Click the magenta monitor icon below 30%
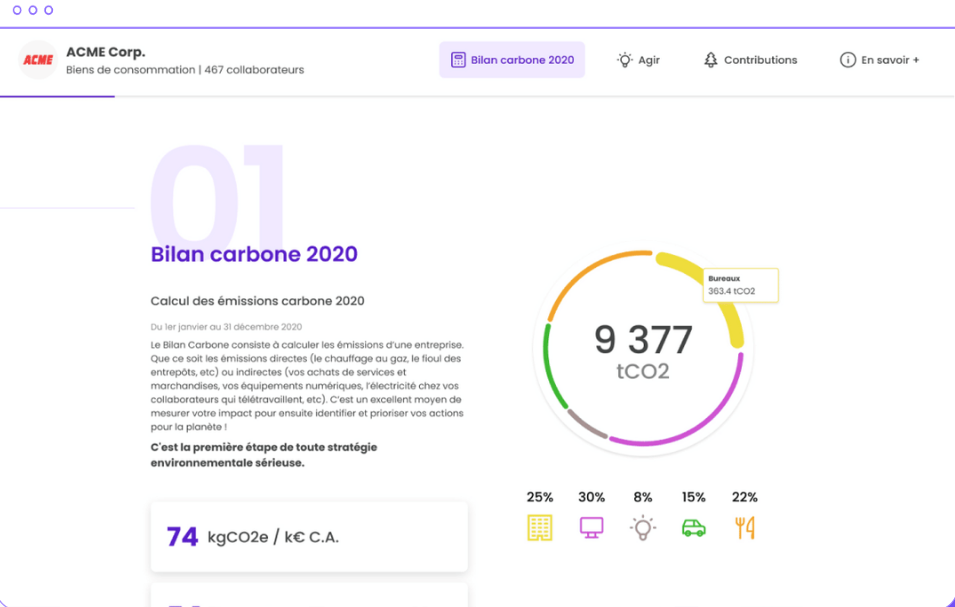Viewport: 955px width, 607px height. pos(591,527)
